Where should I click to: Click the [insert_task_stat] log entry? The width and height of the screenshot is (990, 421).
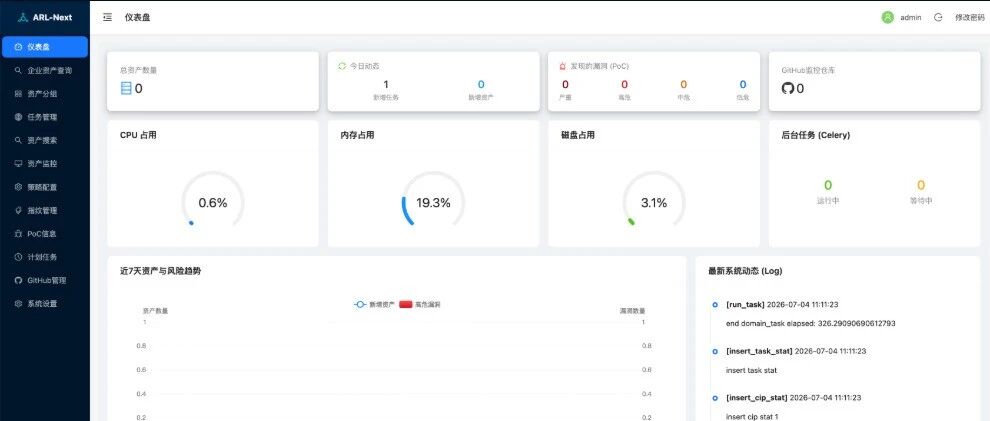click(x=796, y=351)
